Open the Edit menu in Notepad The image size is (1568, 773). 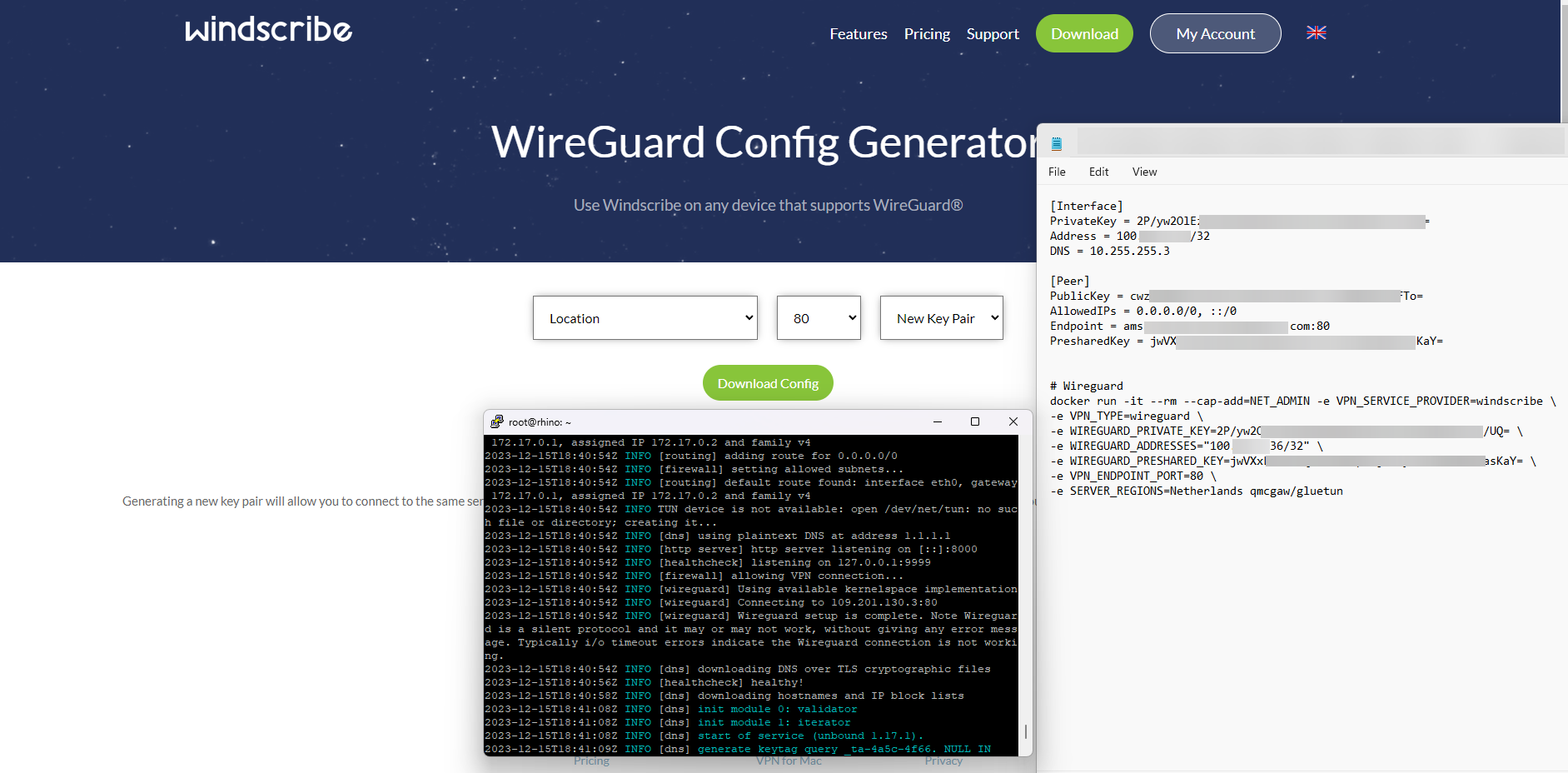[1098, 172]
